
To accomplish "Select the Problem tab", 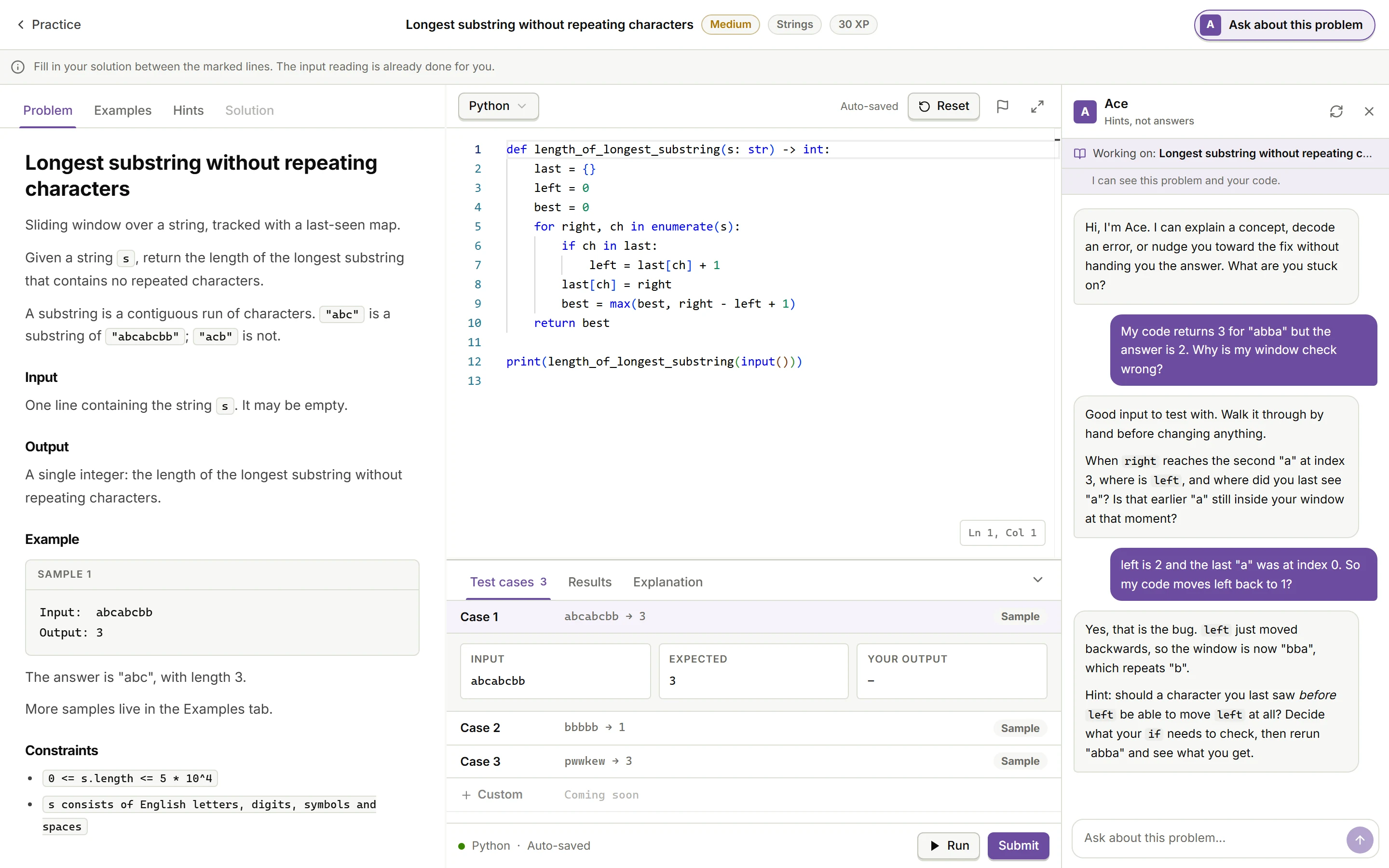I will coord(48,110).
